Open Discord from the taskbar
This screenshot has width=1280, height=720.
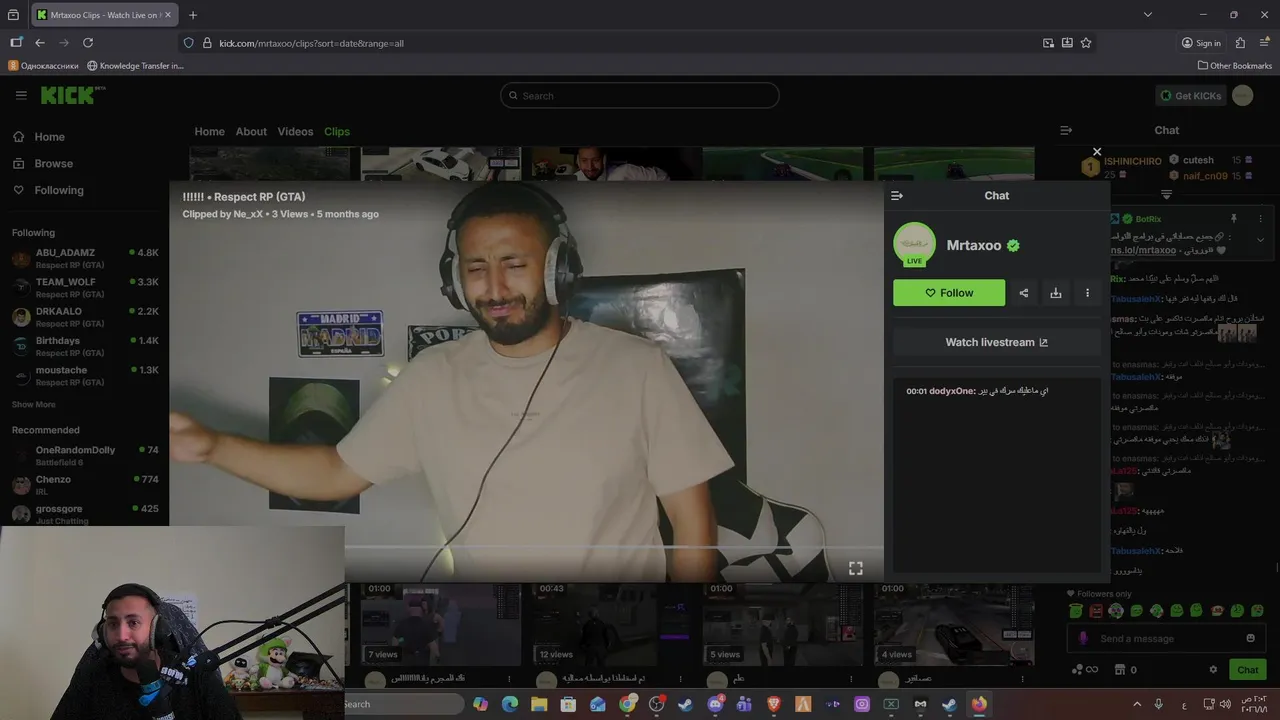pyautogui.click(x=715, y=704)
